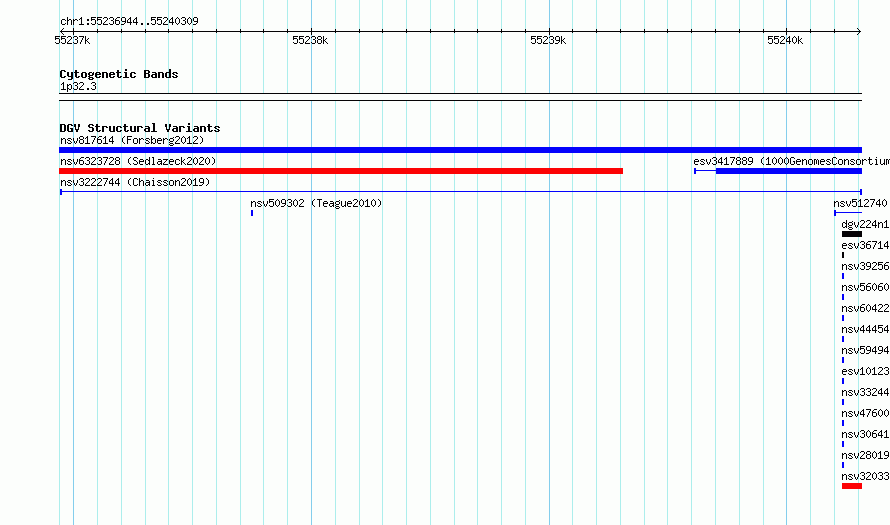
Task: Select the Cytogenetic Bands track title
Action: pyautogui.click(x=119, y=74)
